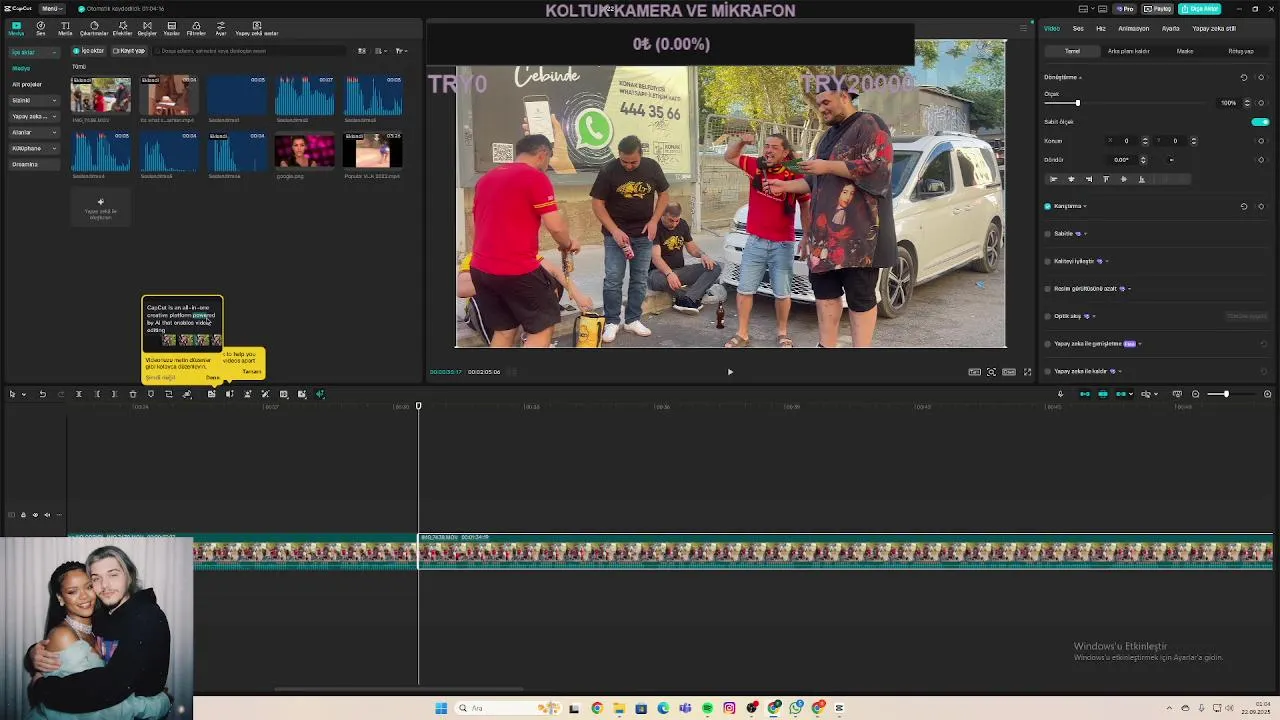This screenshot has width=1280, height=720.
Task: Collapse the Dönüştürme section arrow
Action: tap(1080, 77)
